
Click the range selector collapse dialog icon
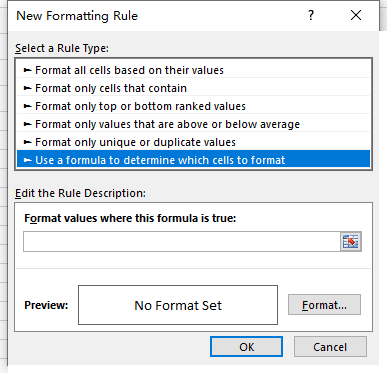click(351, 242)
